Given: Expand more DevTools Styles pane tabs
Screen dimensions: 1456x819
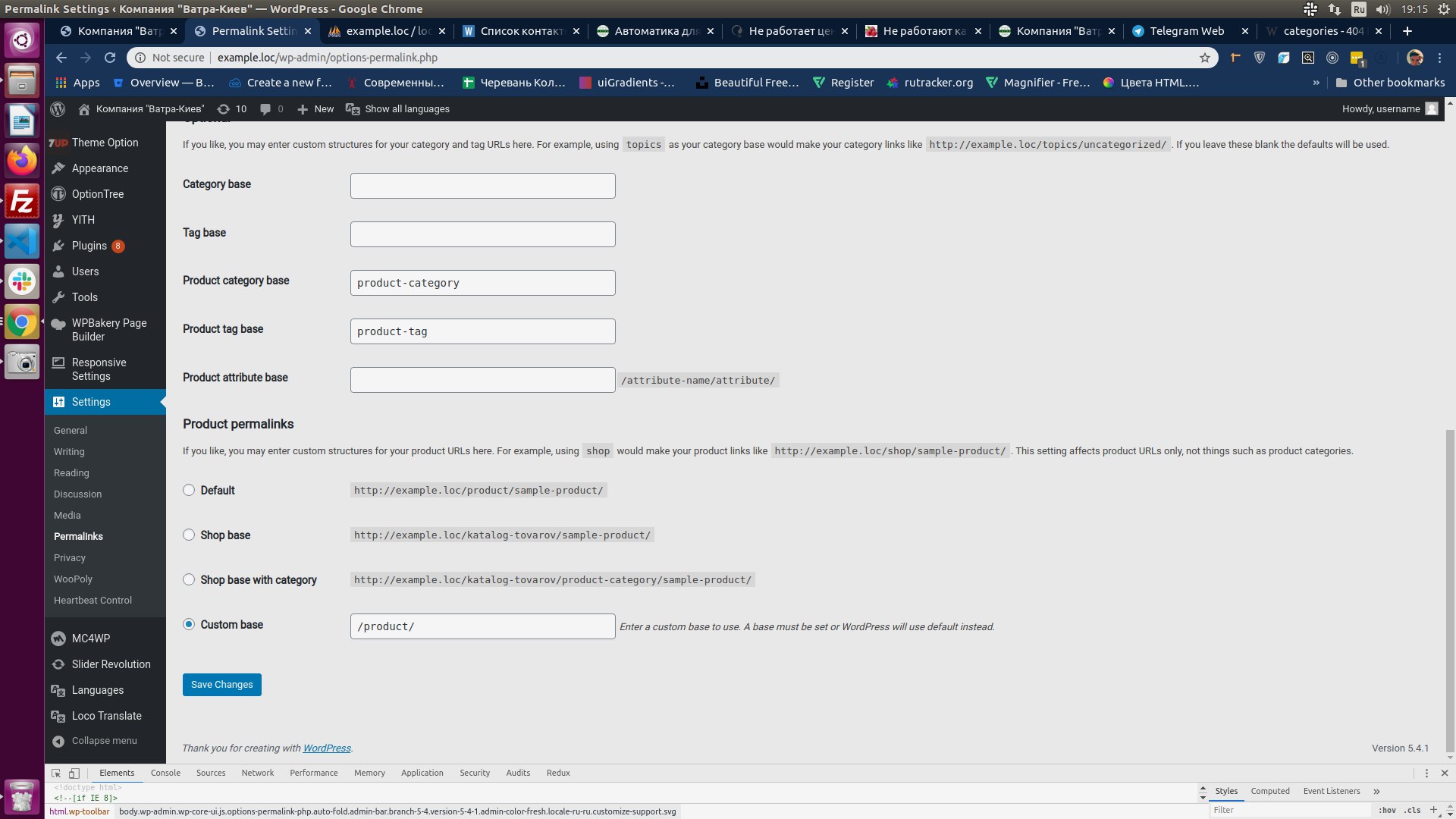Looking at the screenshot, I should (x=1376, y=791).
